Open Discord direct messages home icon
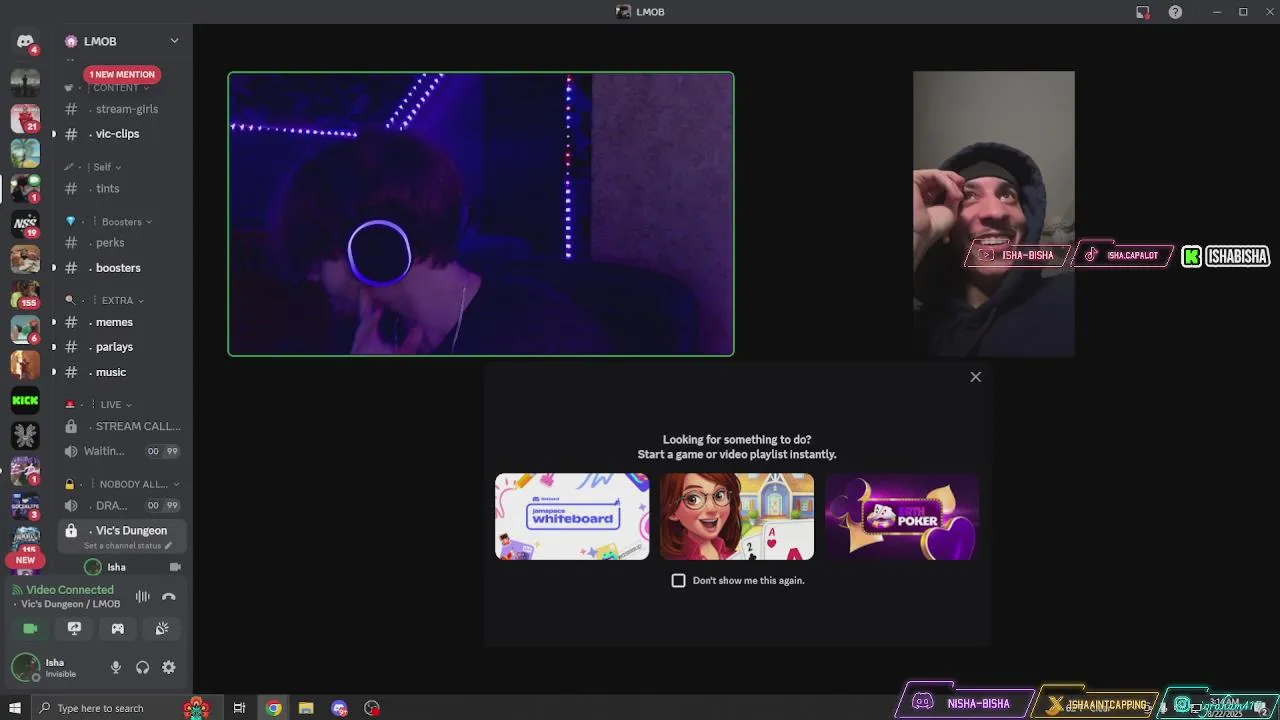The height and width of the screenshot is (720, 1280). coord(25,41)
